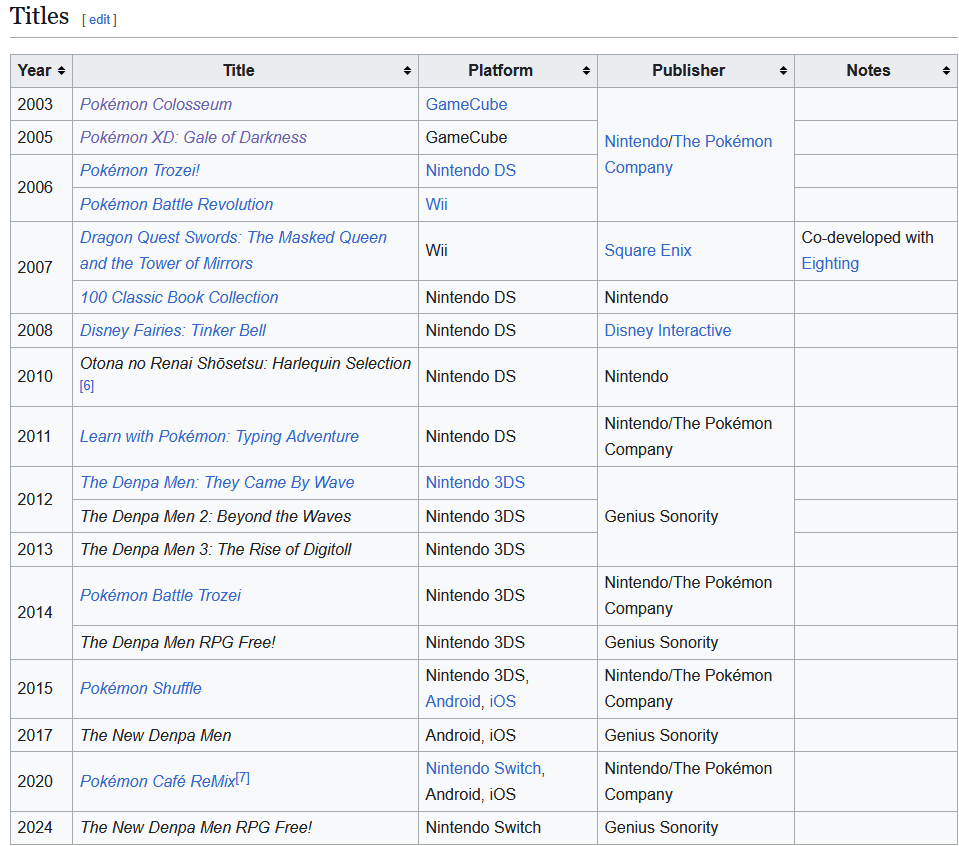Open the Dragon Quest Swords title link
Viewport: 959px width, 846px height.
pos(233,250)
